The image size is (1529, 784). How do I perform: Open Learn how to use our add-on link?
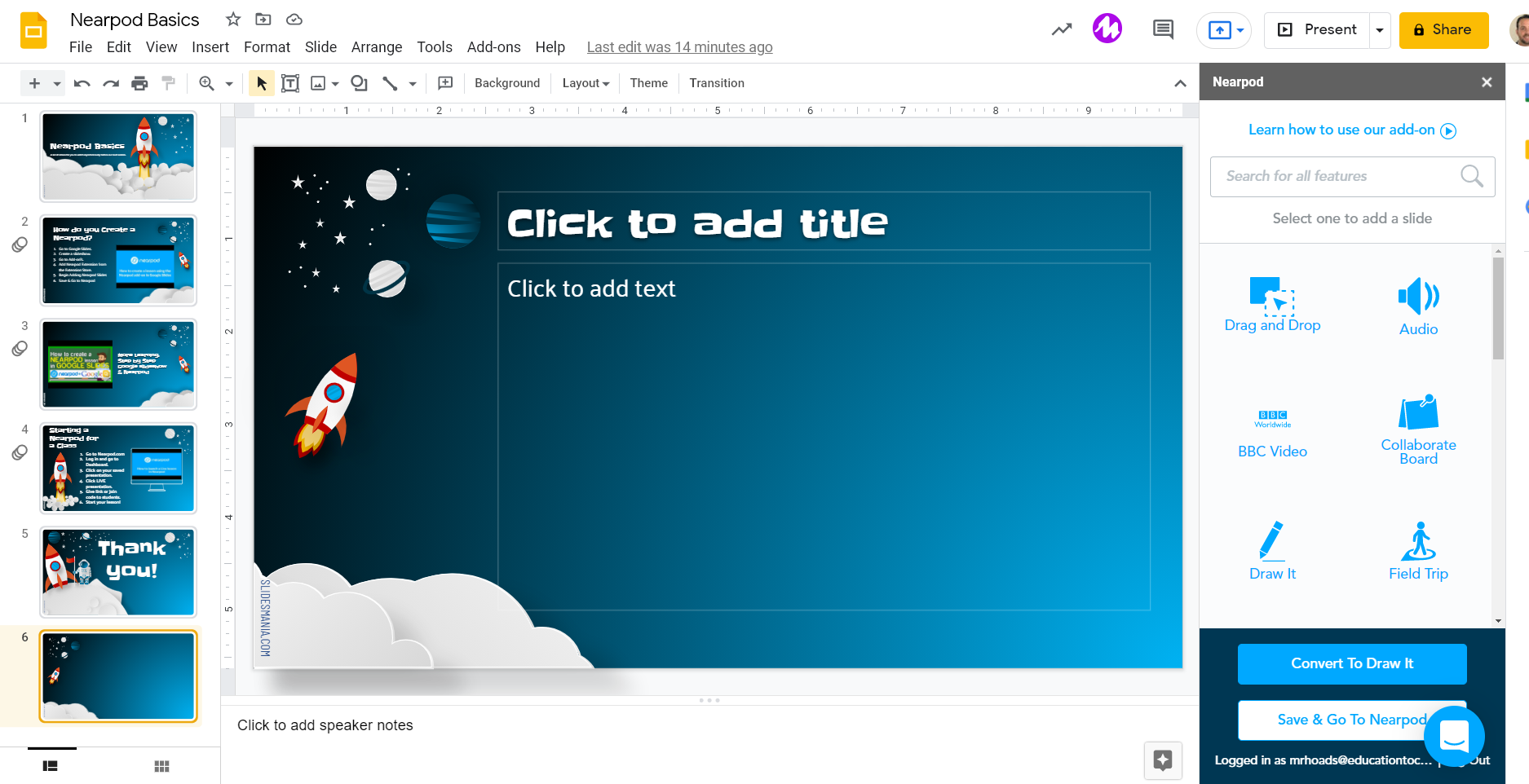point(1352,130)
